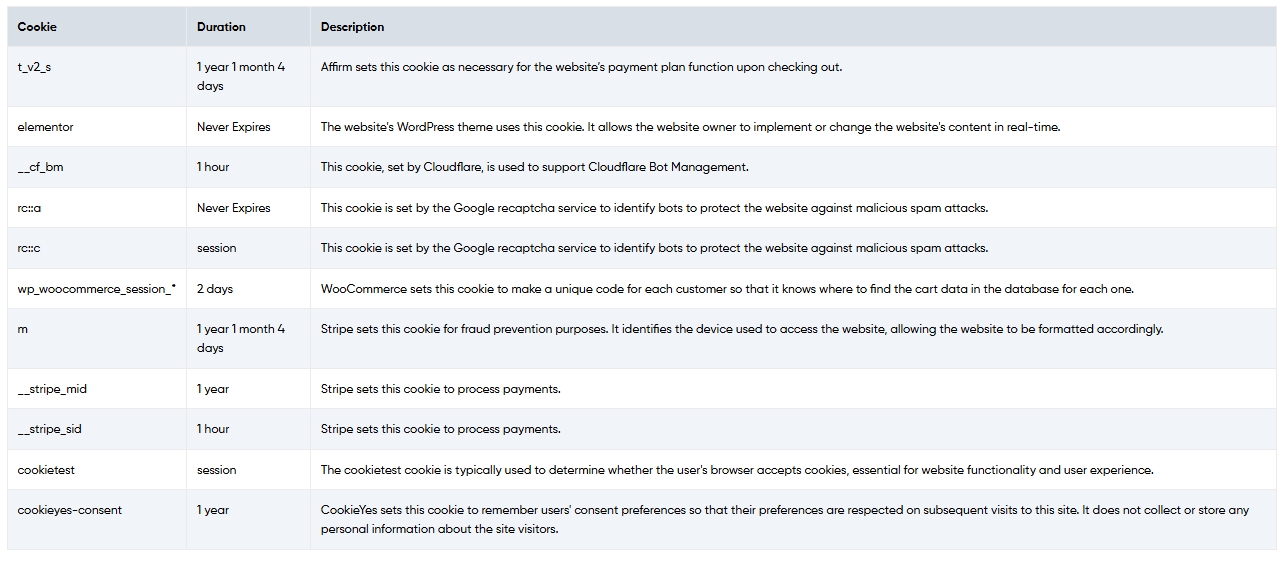Click the __stripe_mid cookie name

point(52,389)
